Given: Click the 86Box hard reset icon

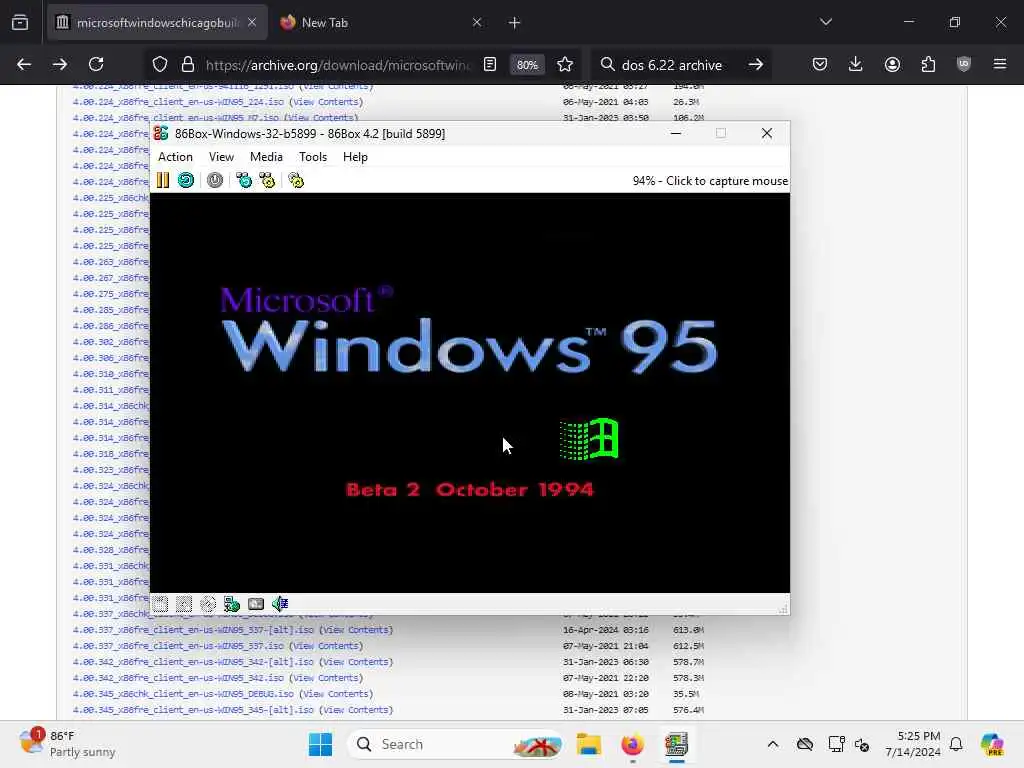Looking at the screenshot, I should [x=186, y=180].
